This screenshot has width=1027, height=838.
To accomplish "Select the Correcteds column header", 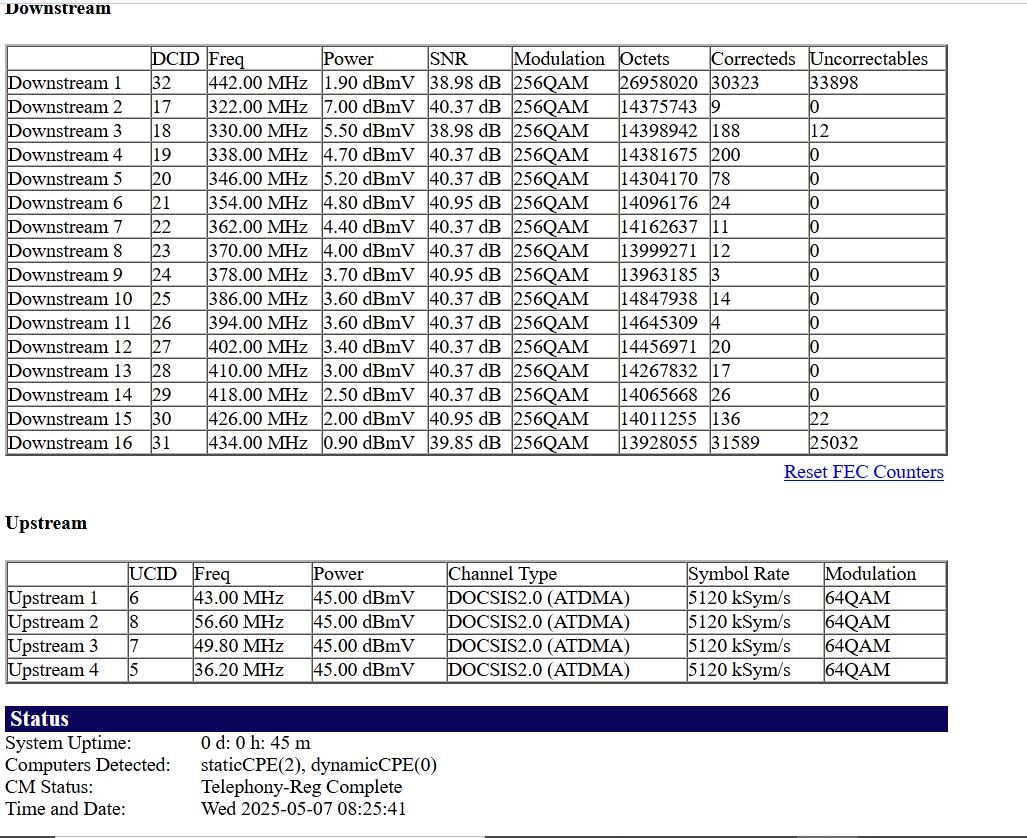I will (753, 59).
